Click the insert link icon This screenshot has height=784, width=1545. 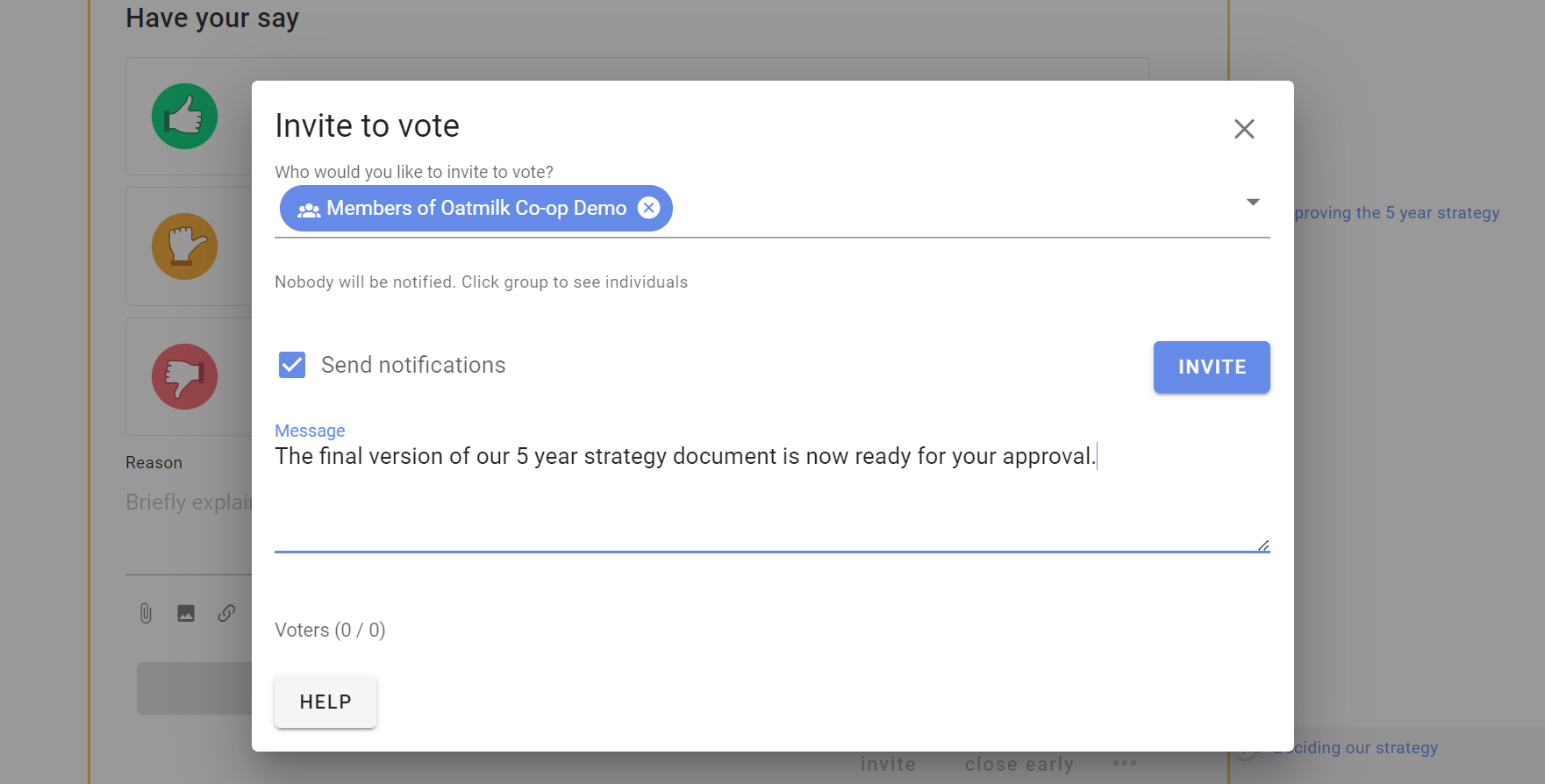pyautogui.click(x=226, y=613)
